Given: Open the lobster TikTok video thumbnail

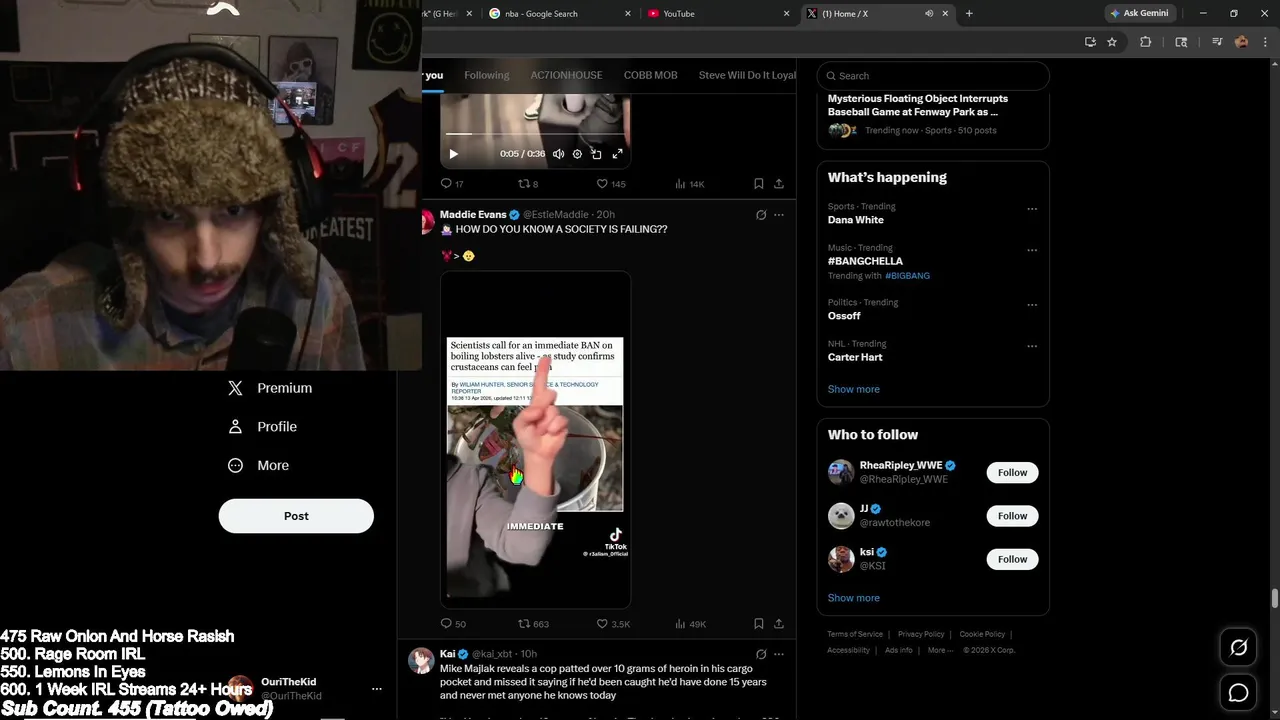Looking at the screenshot, I should tap(535, 440).
